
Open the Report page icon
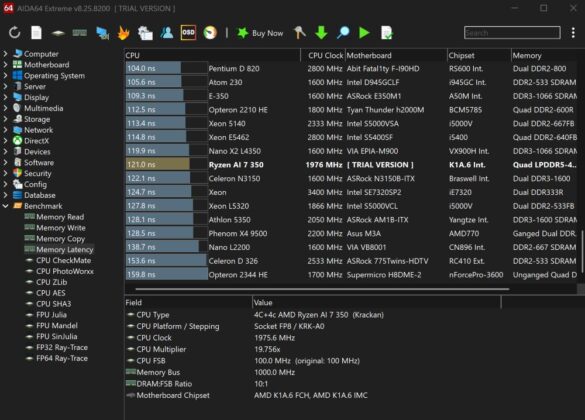coord(36,33)
